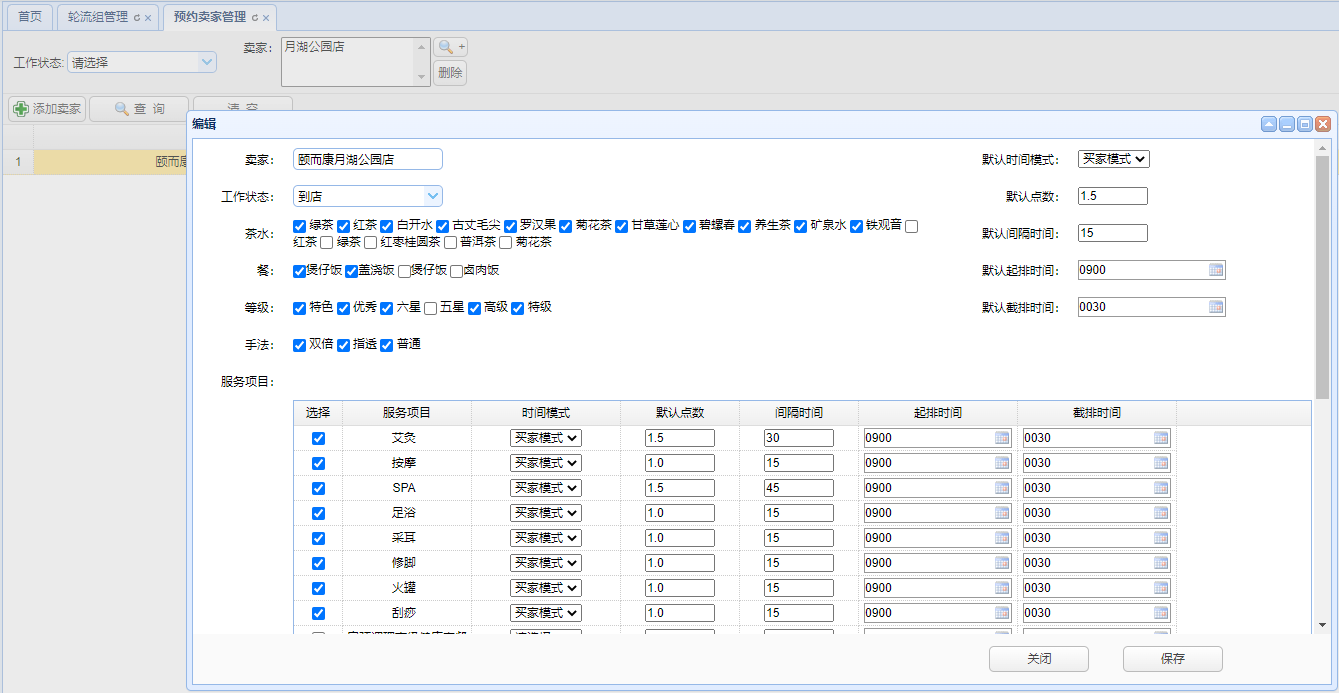Uncheck the 双倍 technique checkbox
The width and height of the screenshot is (1339, 693).
click(x=299, y=345)
